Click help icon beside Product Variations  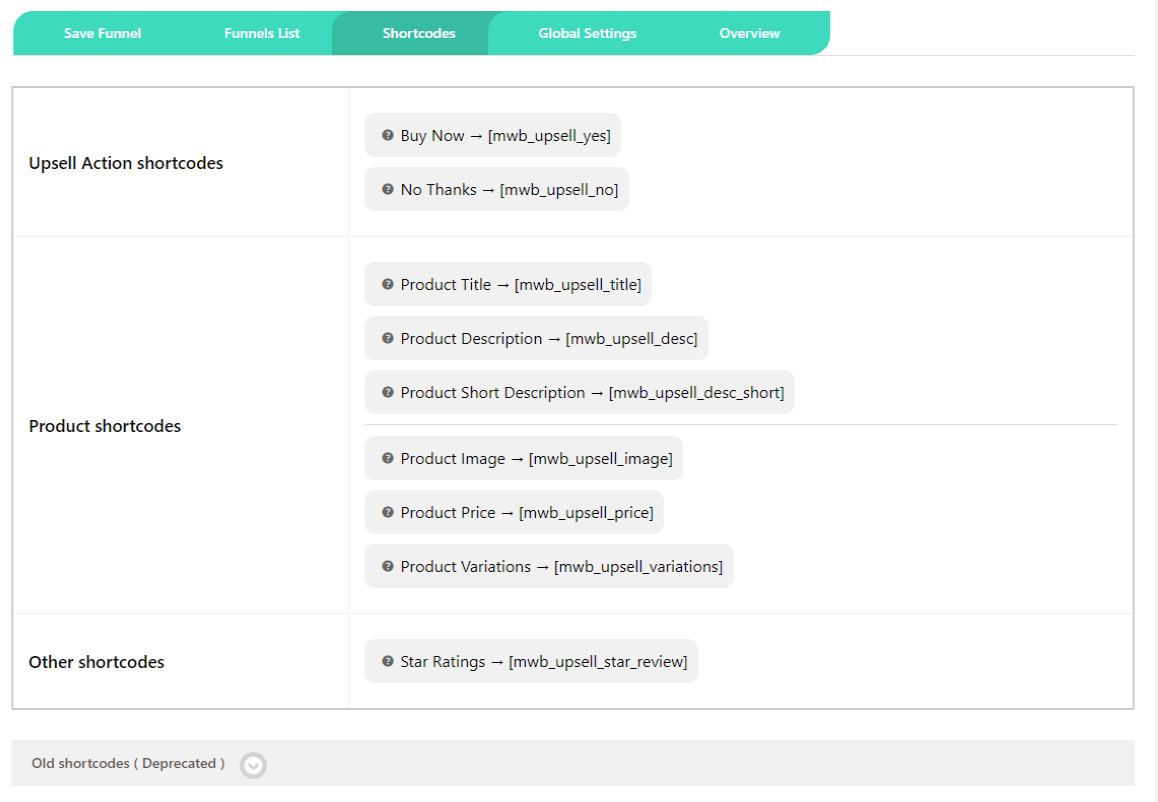coord(388,566)
